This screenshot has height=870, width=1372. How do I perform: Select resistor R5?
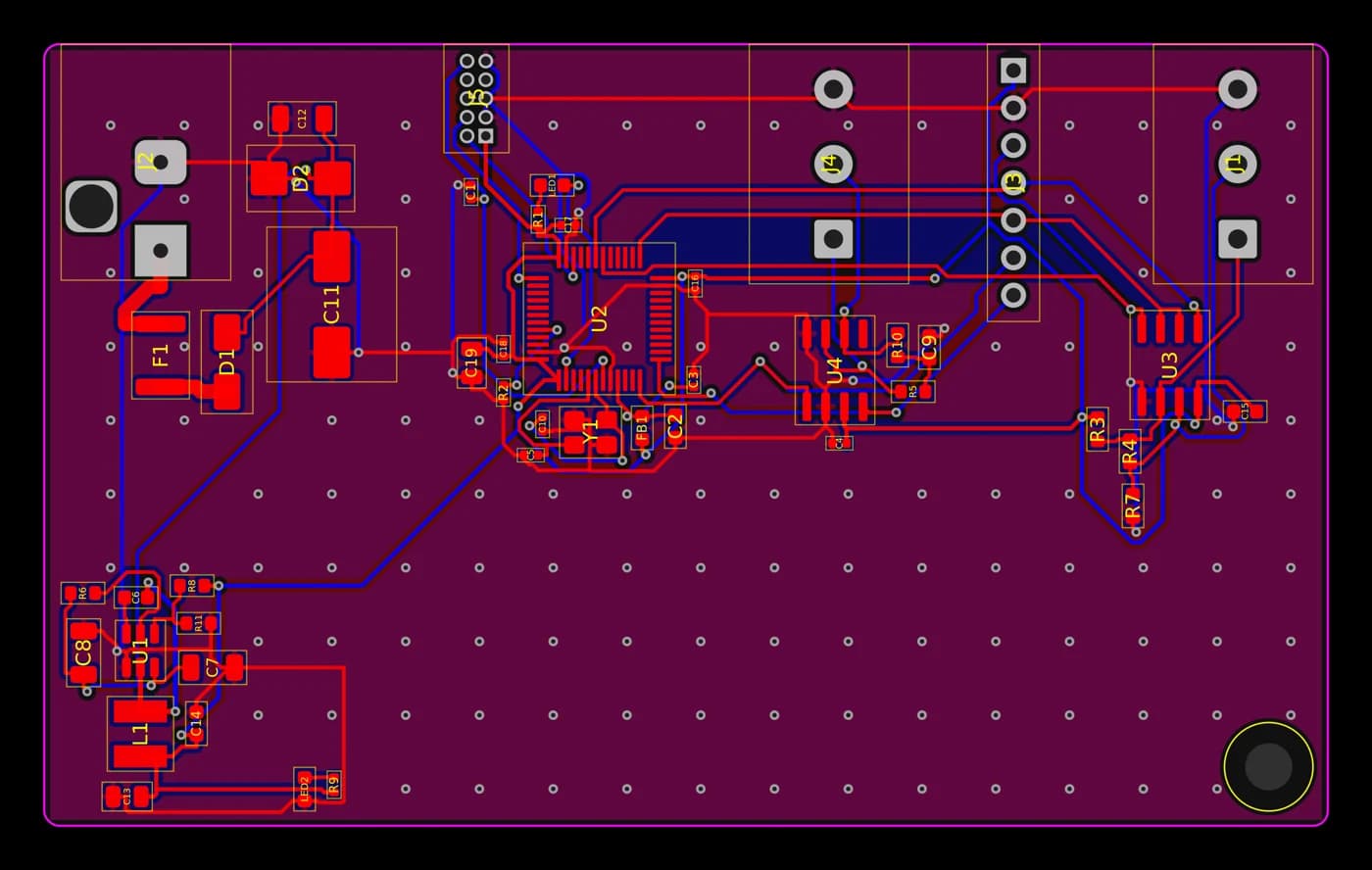pos(912,391)
